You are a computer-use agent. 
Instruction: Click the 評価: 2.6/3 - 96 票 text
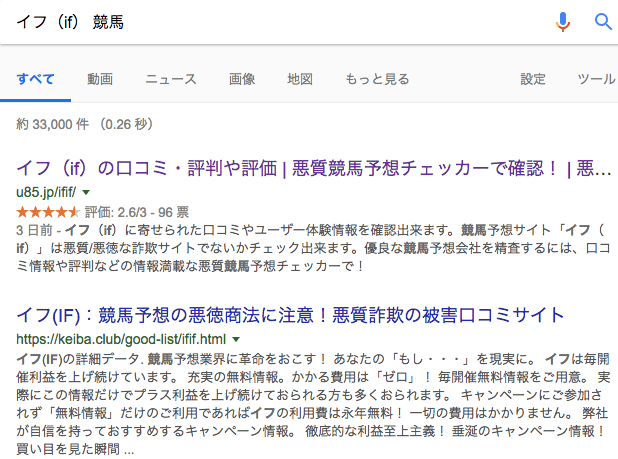click(137, 212)
